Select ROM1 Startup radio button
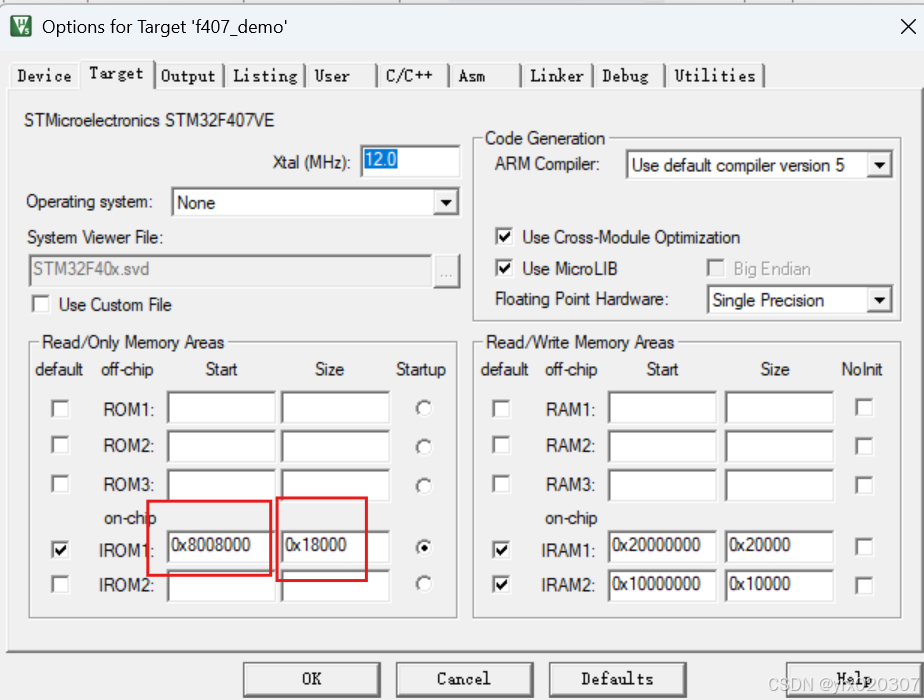Screen dimensions: 924x700 point(423,408)
